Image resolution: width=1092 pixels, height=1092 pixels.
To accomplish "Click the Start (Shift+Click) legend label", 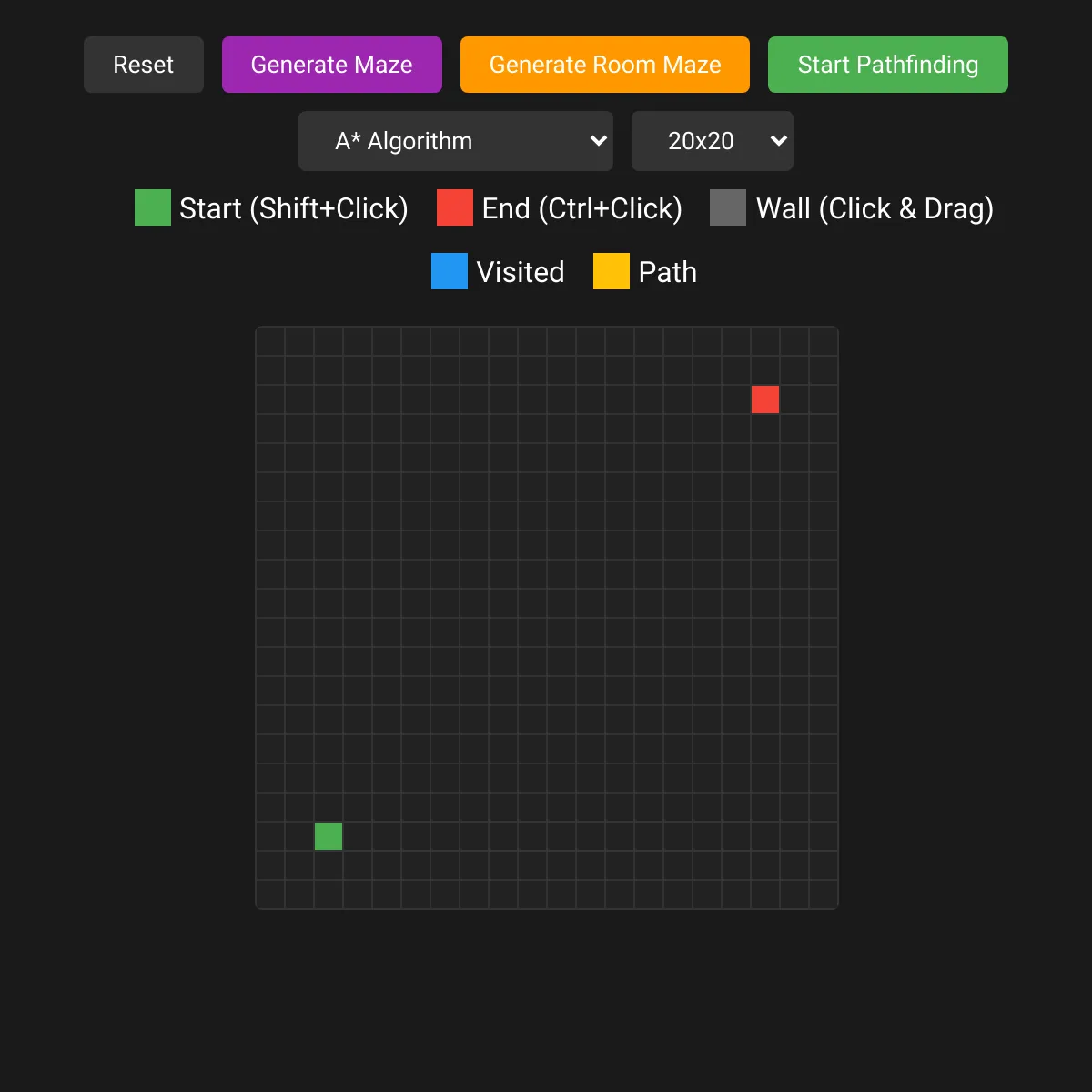I will click(293, 207).
